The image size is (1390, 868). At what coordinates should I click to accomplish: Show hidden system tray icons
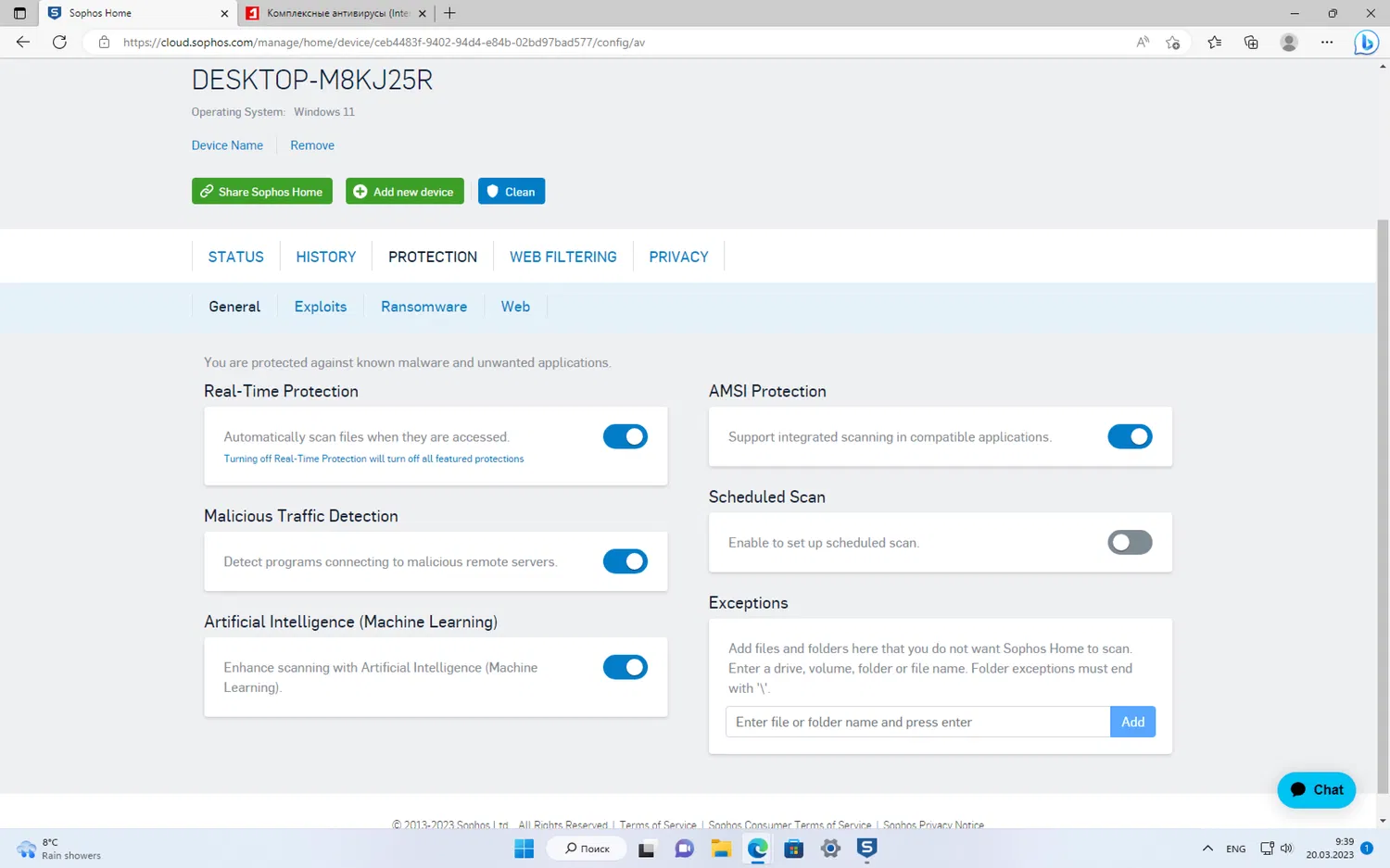point(1207,849)
